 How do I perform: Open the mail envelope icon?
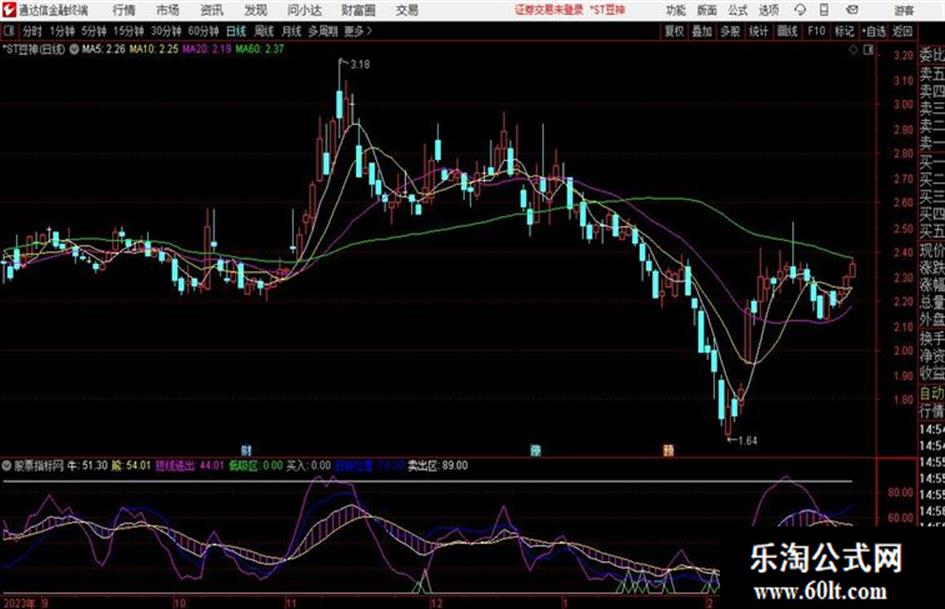click(852, 10)
